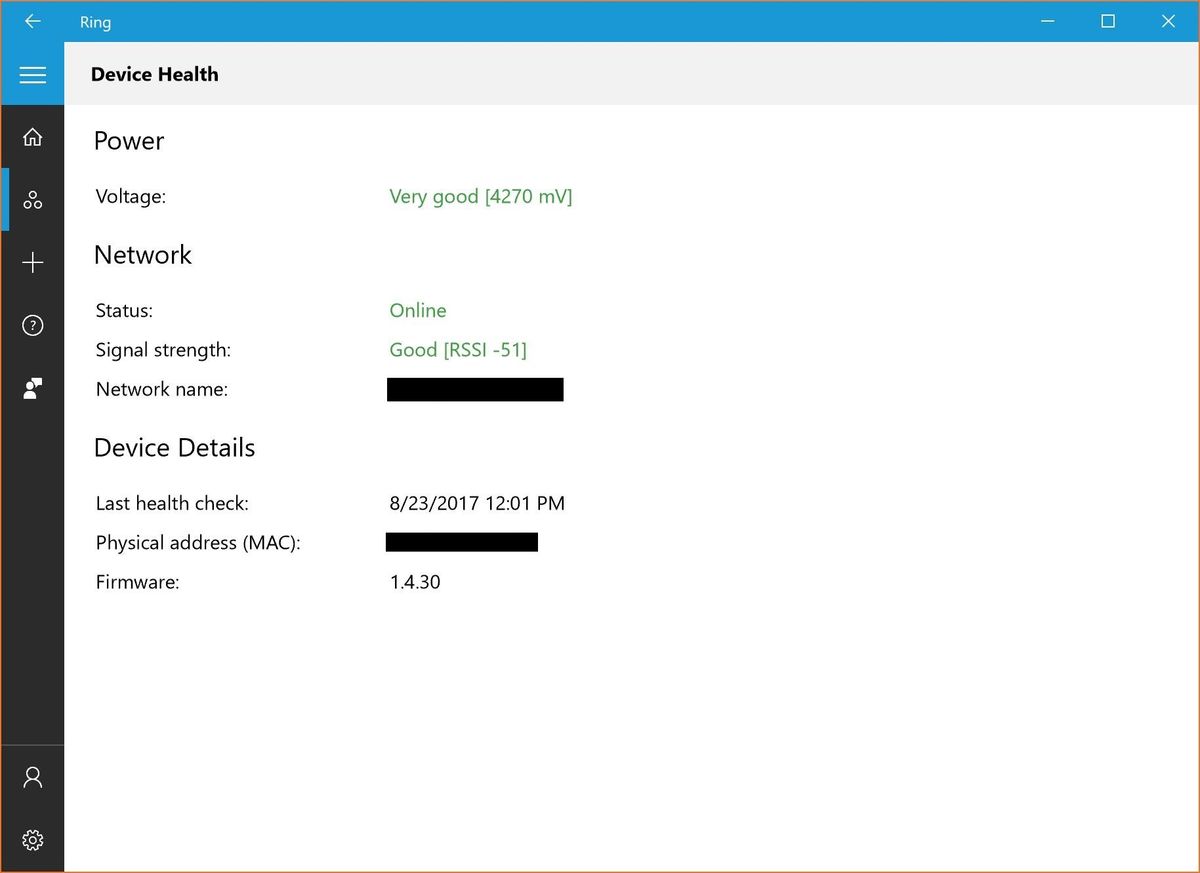Open the hamburger navigation menu

pos(33,74)
